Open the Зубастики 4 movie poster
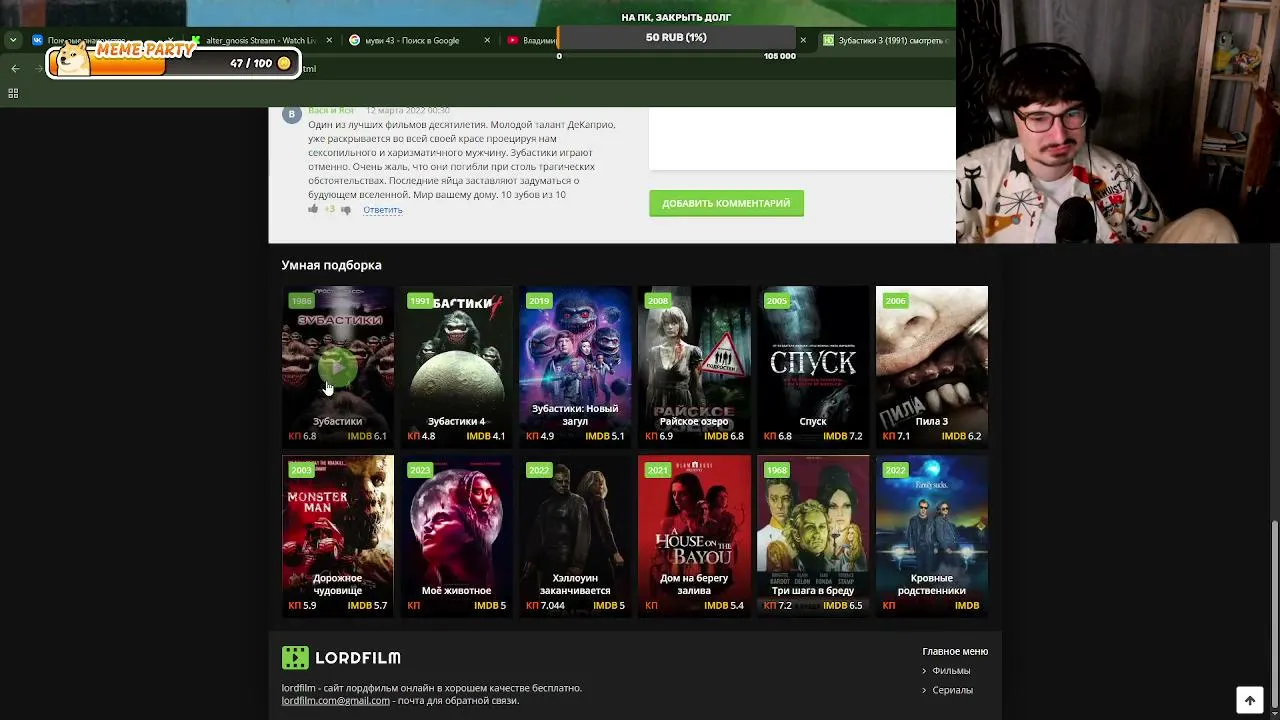Viewport: 1280px width, 720px height. [x=457, y=366]
